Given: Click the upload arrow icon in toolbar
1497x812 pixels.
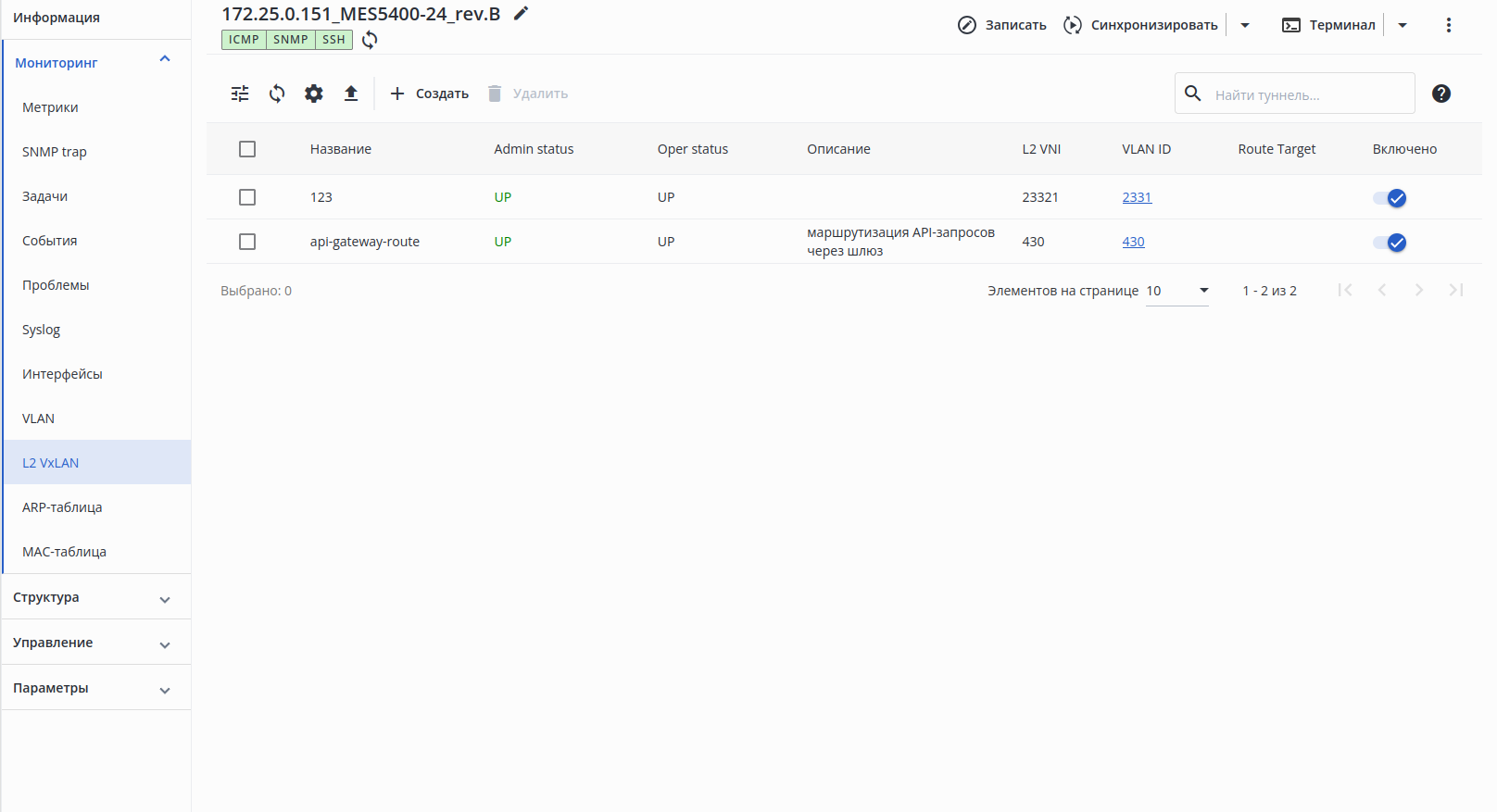Looking at the screenshot, I should (351, 94).
